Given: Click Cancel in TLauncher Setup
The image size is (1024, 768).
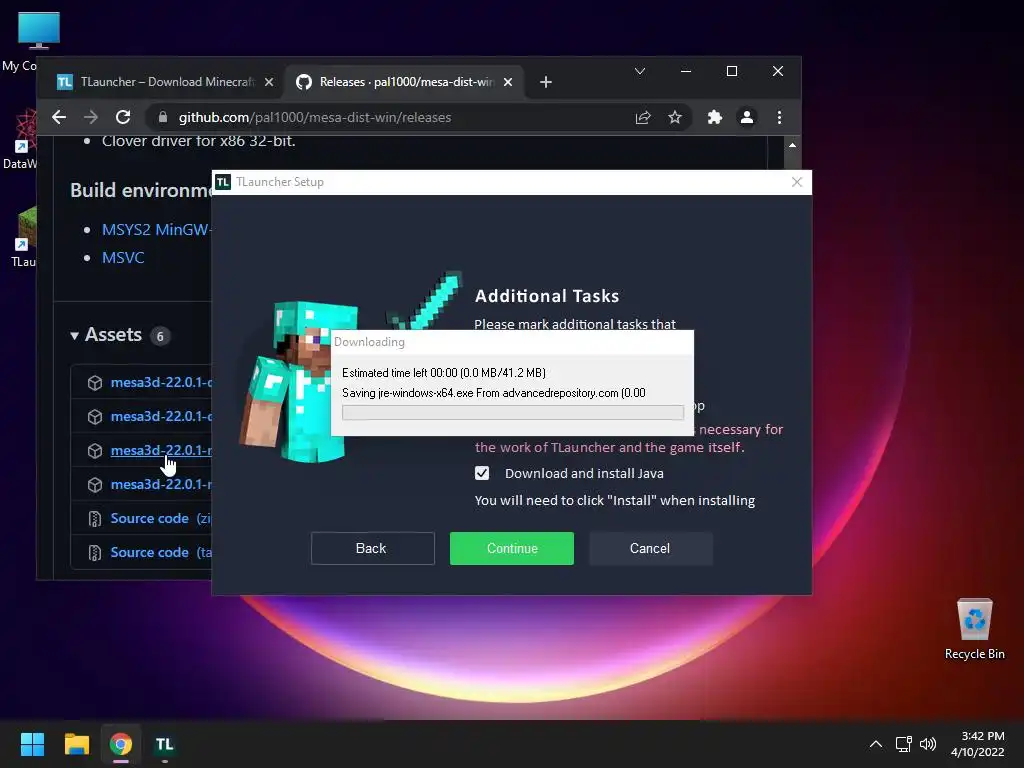Looking at the screenshot, I should tap(650, 548).
